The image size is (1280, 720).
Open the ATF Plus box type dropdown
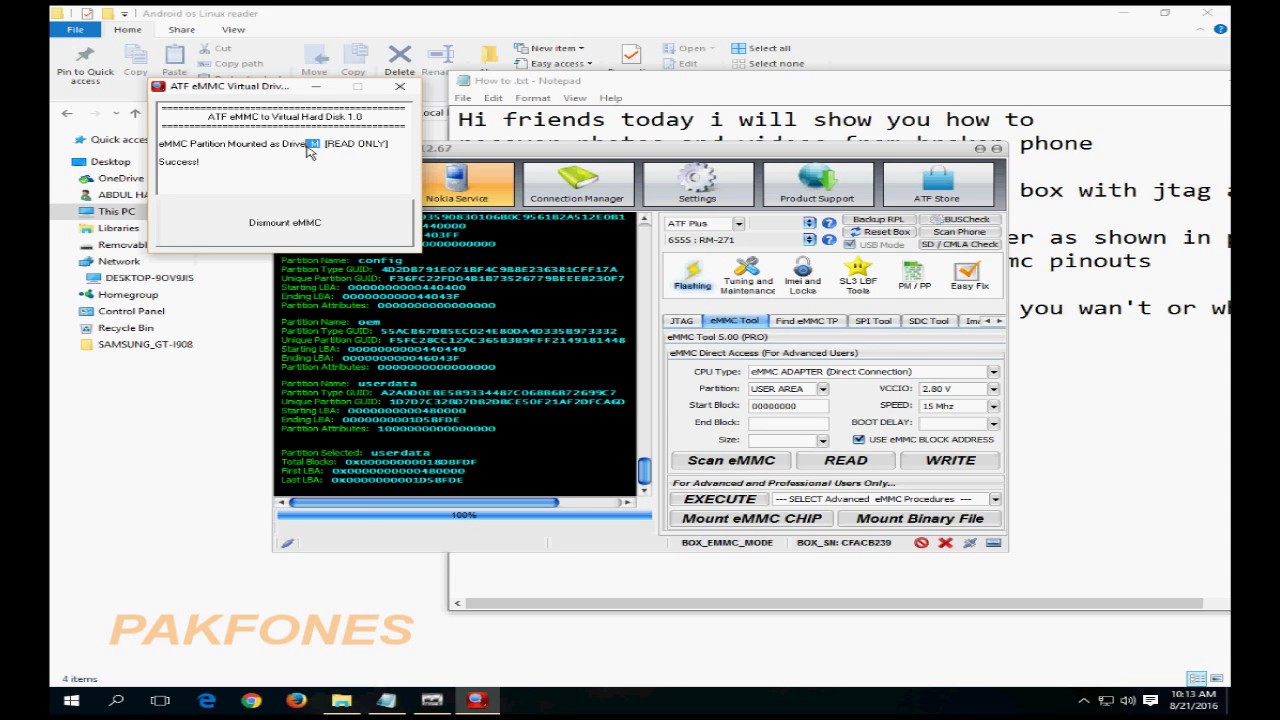[x=738, y=223]
